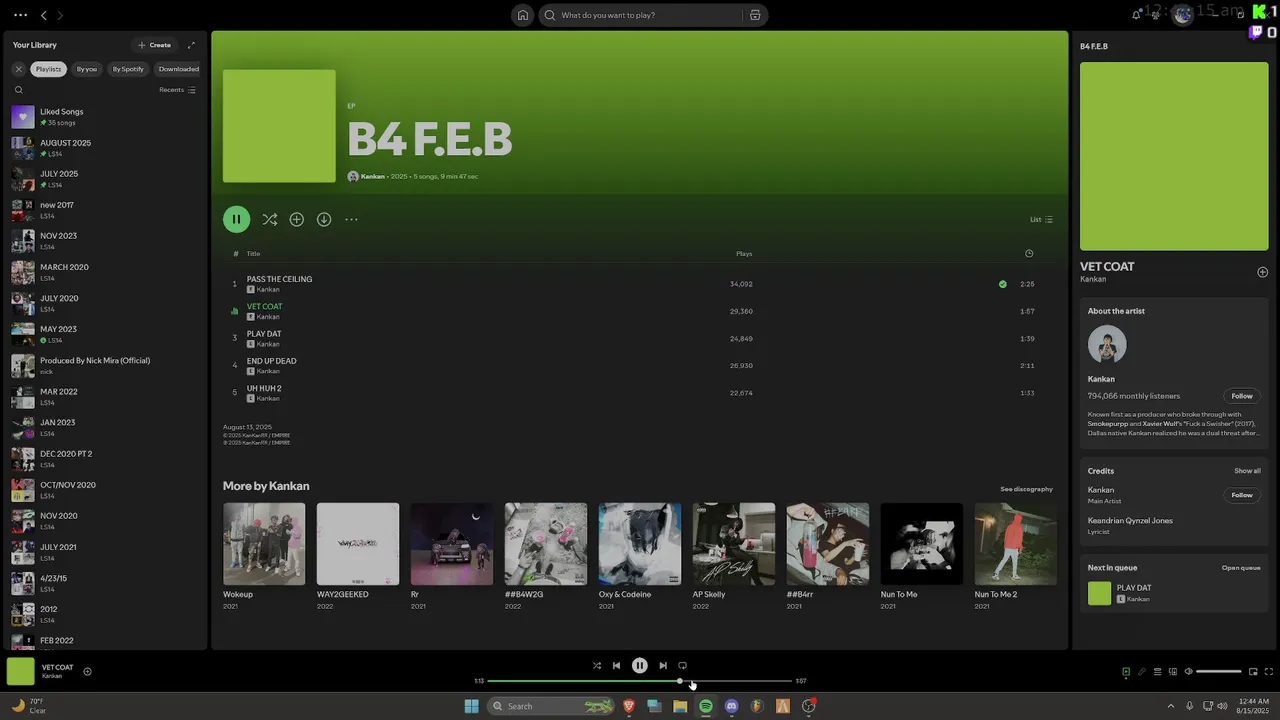Select the UH HUH 2 track row

640,393
